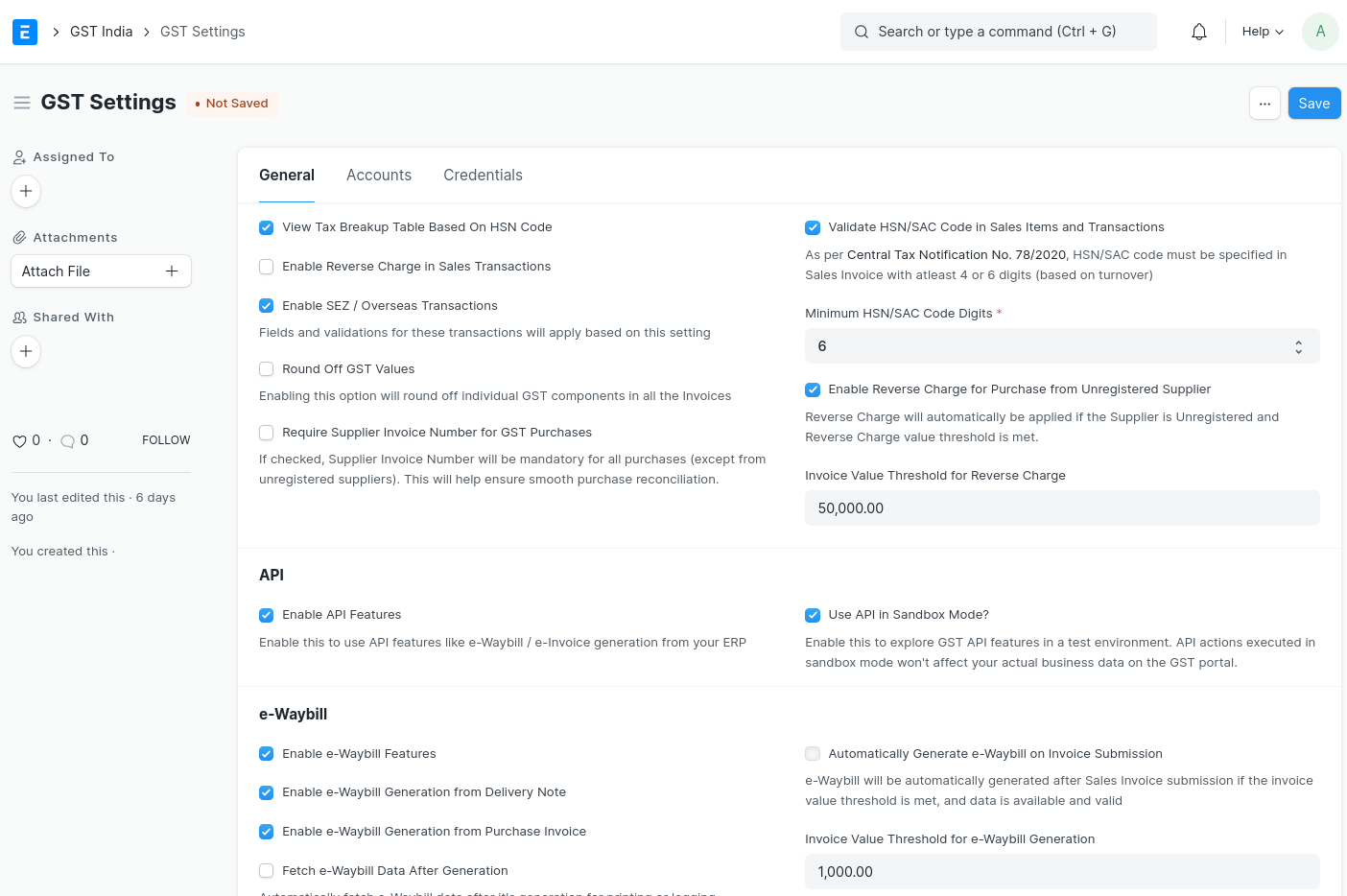The height and width of the screenshot is (896, 1347).
Task: Toggle the sidebar hamburger icon
Action: tap(21, 103)
